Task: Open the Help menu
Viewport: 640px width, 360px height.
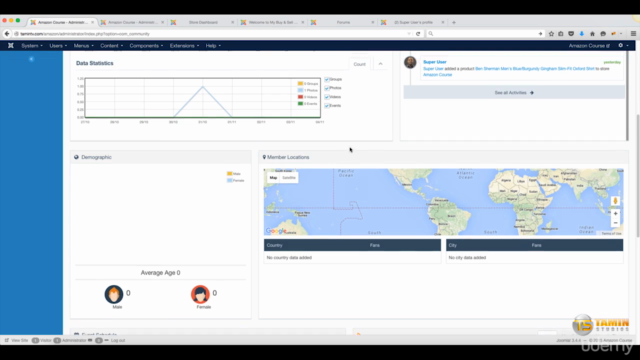Action: click(x=213, y=46)
